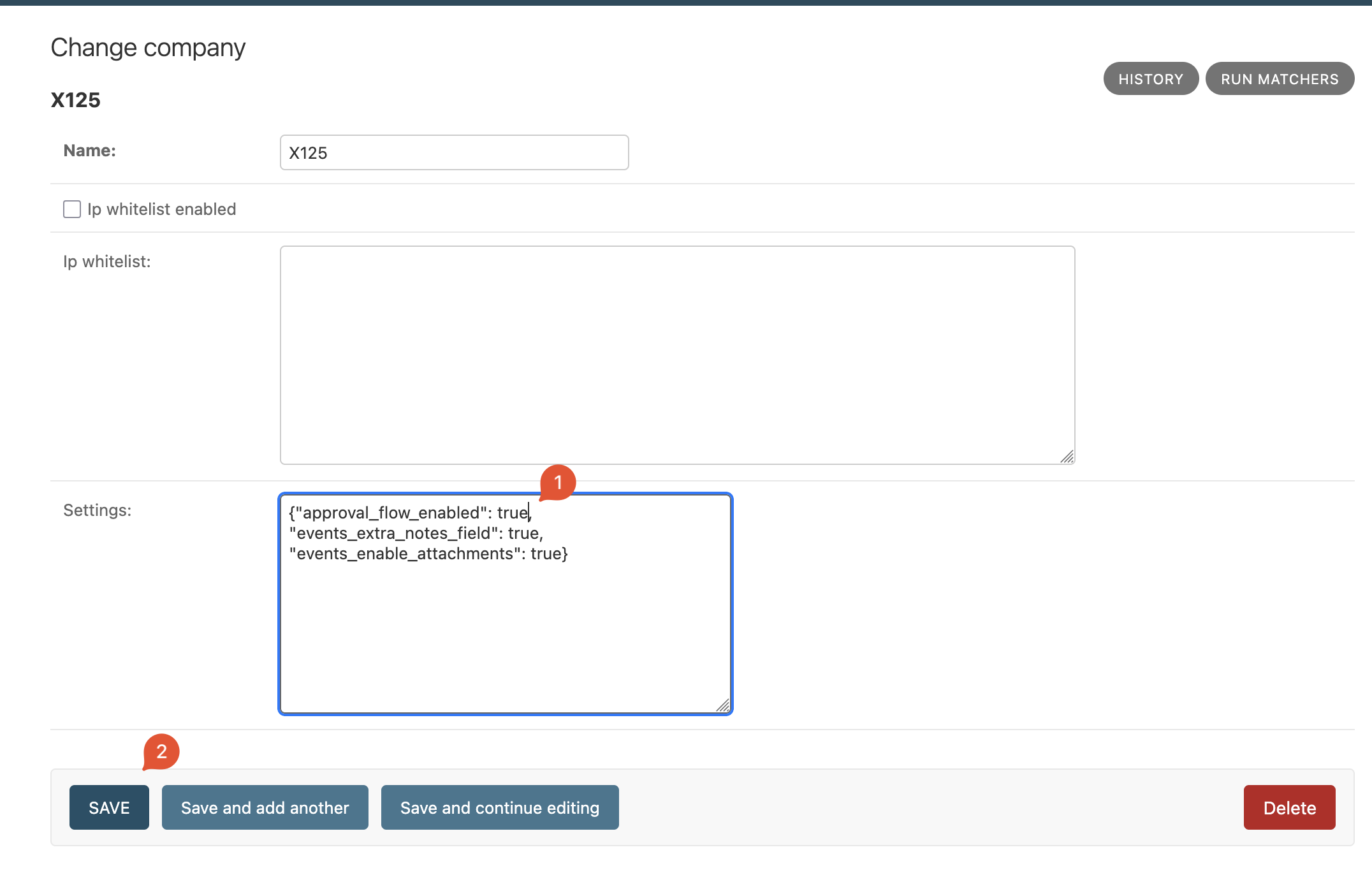Click the Change company heading
This screenshot has height=889, width=1372.
tap(148, 48)
